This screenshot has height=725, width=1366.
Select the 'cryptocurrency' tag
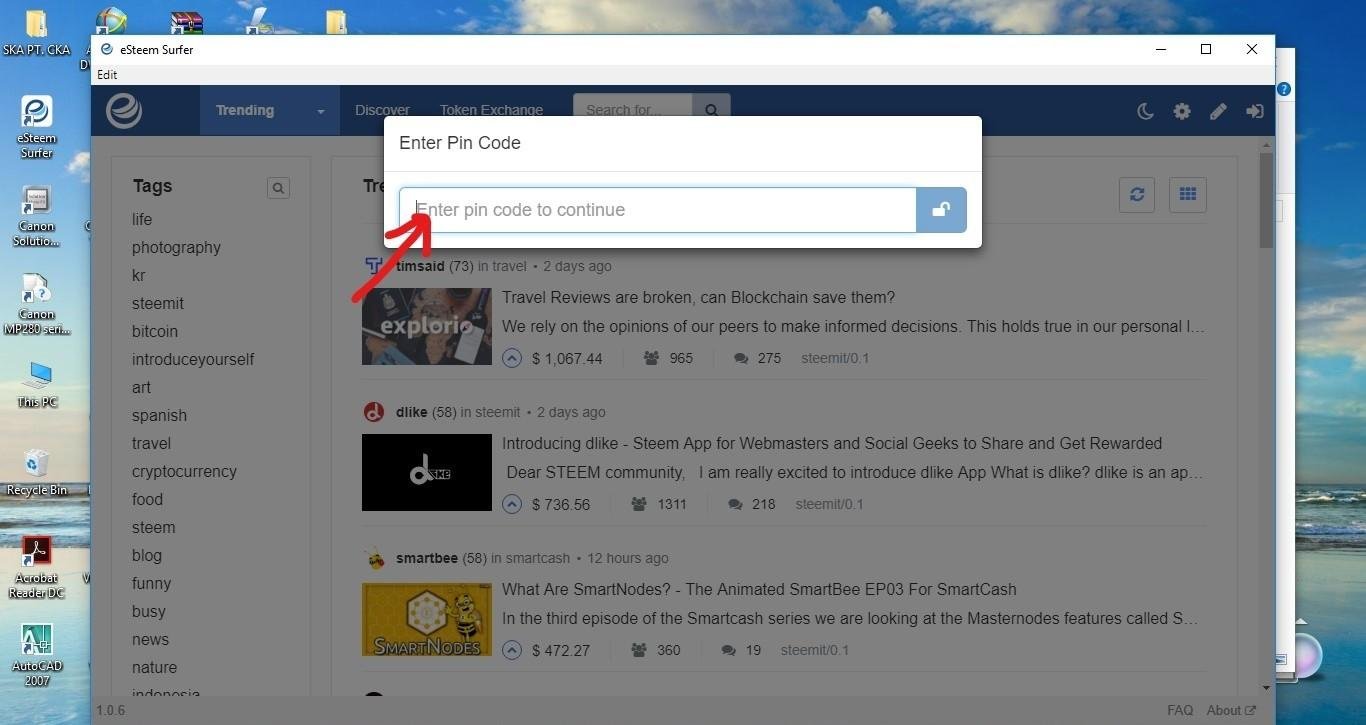184,471
